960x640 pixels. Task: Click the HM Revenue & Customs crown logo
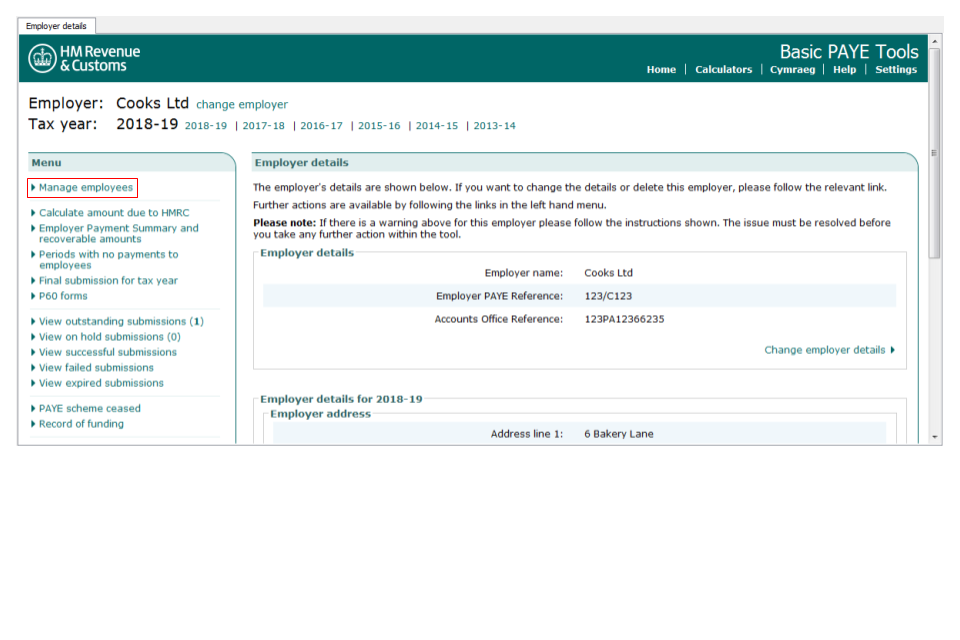(x=42, y=58)
